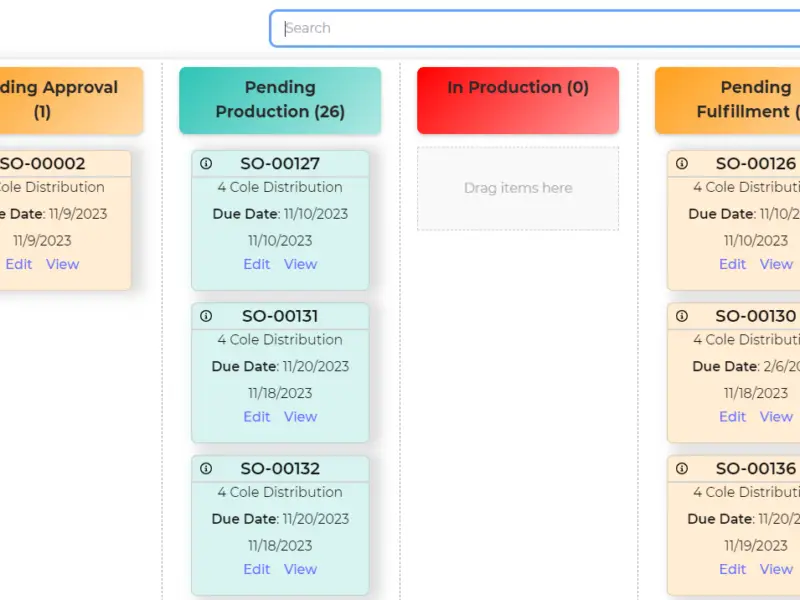Click the 11/19/2023 date on SO-00136
Screen dimensions: 800x600
756,546
